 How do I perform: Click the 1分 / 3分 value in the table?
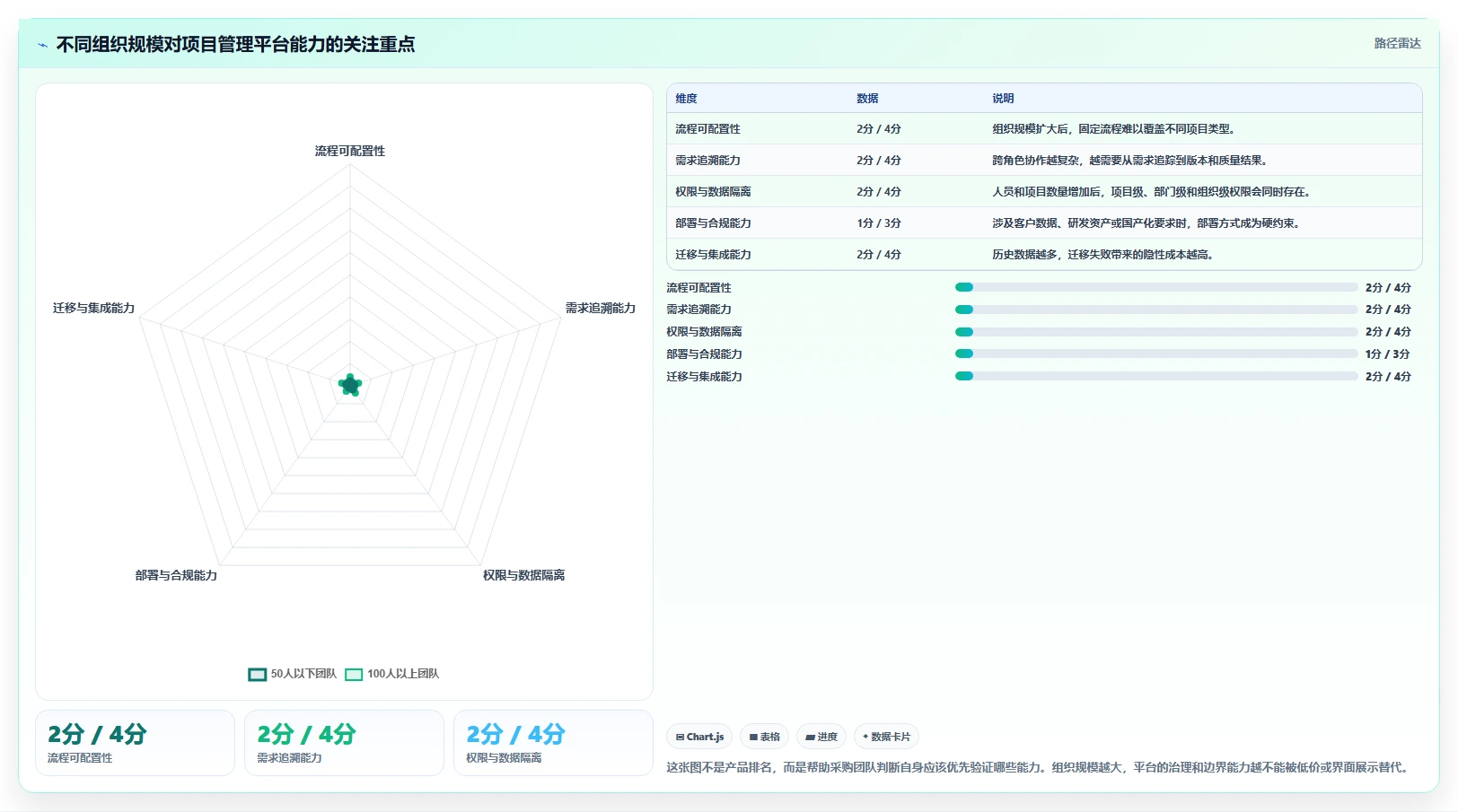878,223
